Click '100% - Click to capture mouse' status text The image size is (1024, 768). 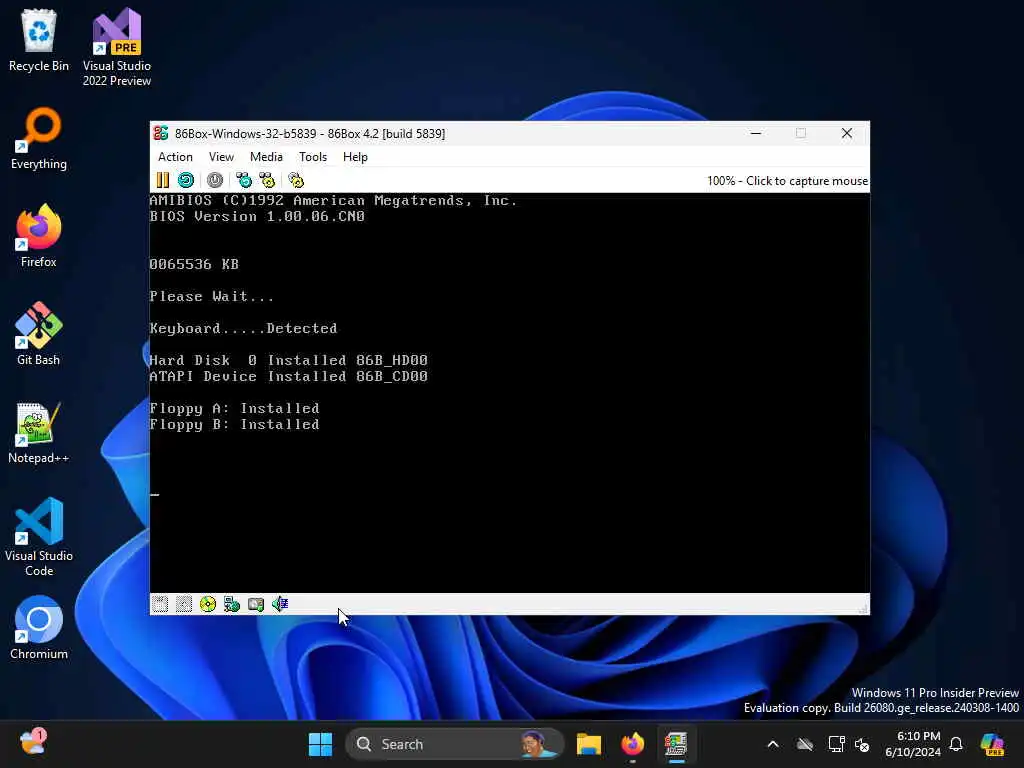[787, 181]
